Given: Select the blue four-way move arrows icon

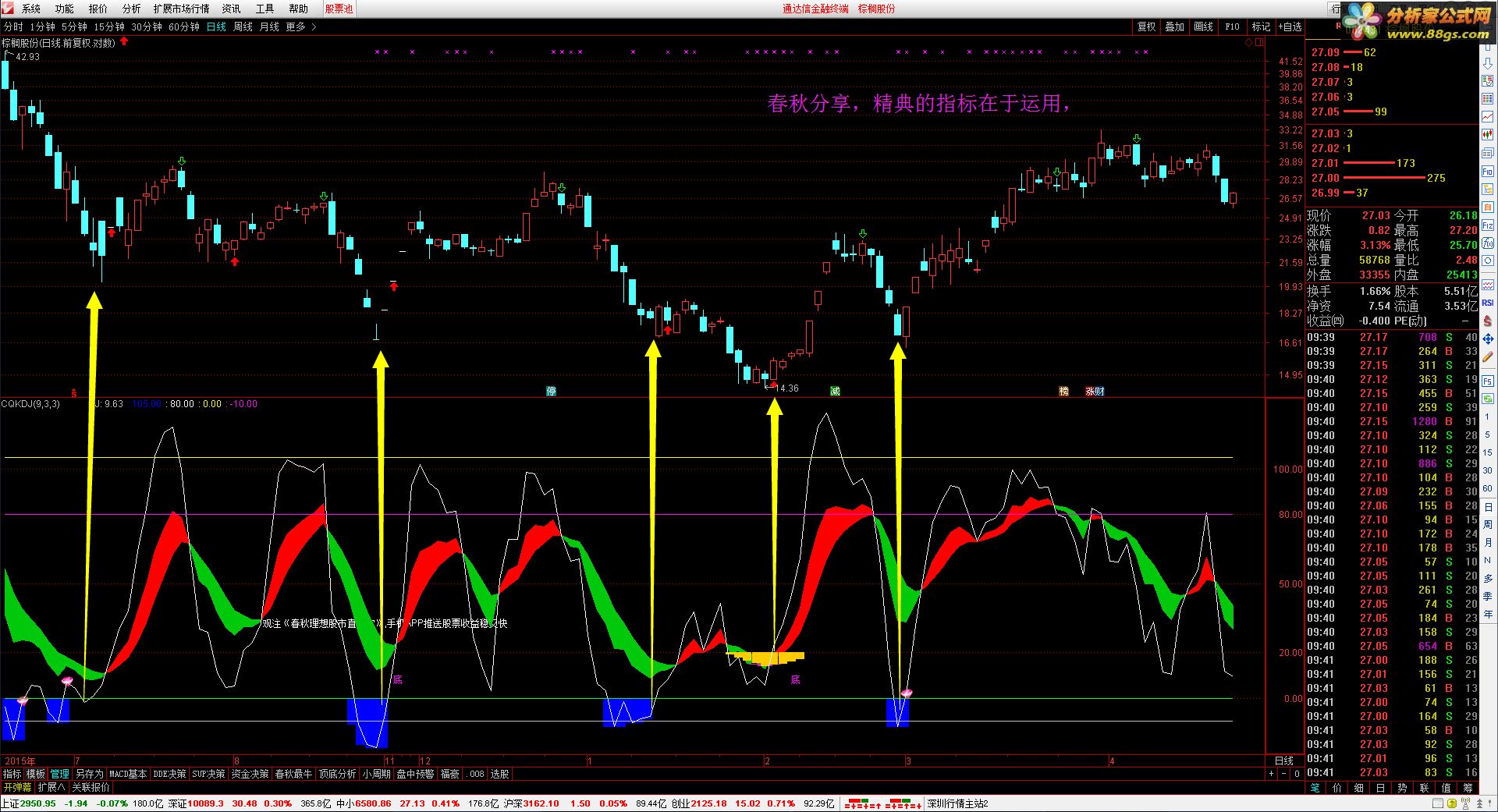Looking at the screenshot, I should click(x=1488, y=339).
